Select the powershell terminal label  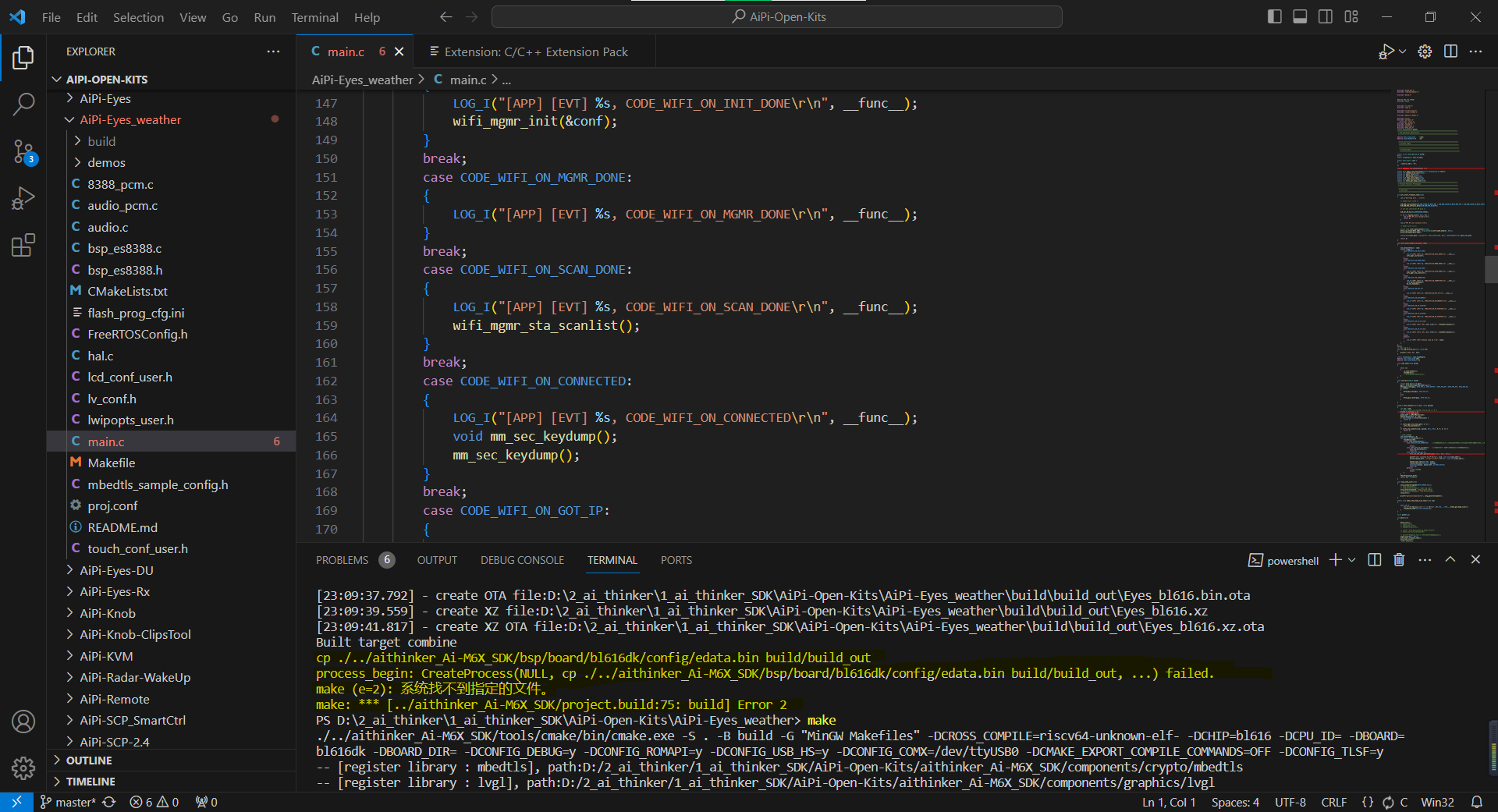(x=1283, y=560)
